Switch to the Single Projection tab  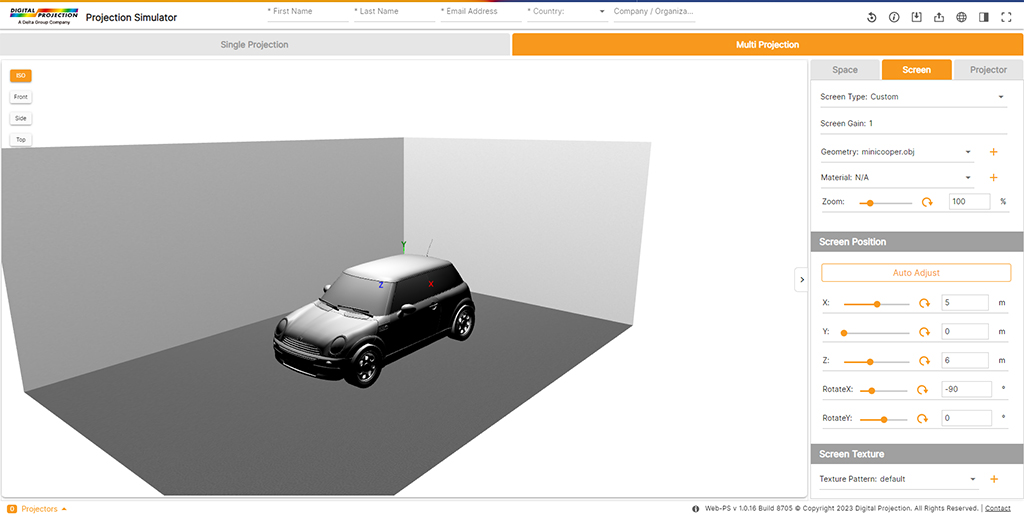coord(254,45)
